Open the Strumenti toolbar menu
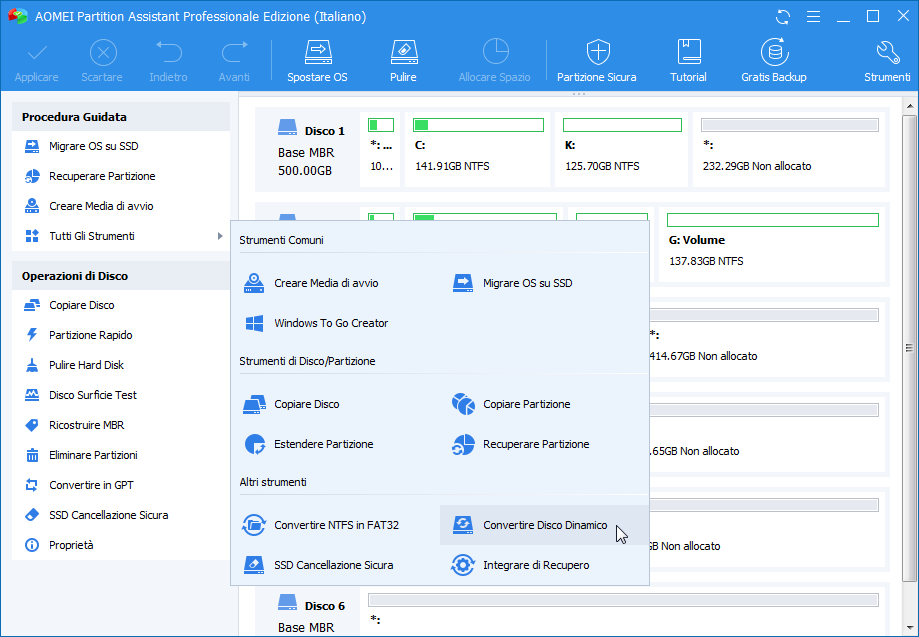This screenshot has height=637, width=919. click(887, 61)
